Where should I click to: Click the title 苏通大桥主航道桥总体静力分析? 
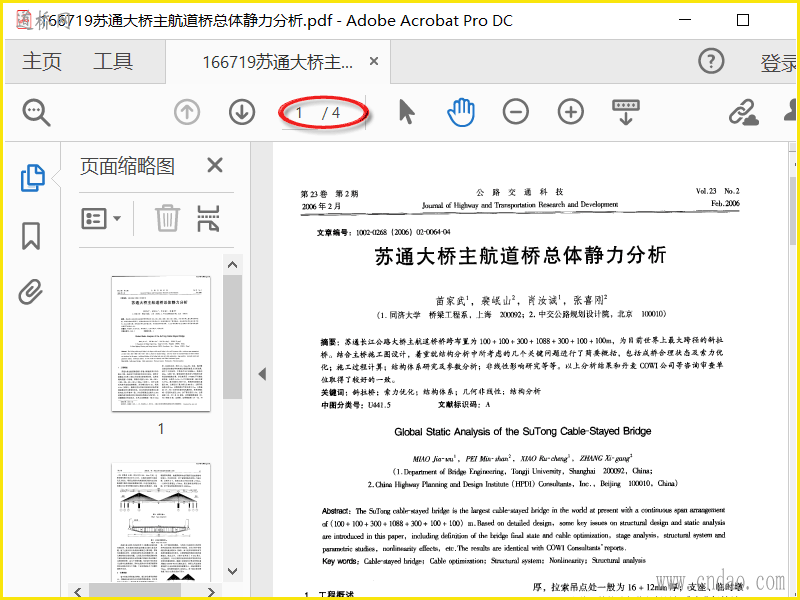520,256
